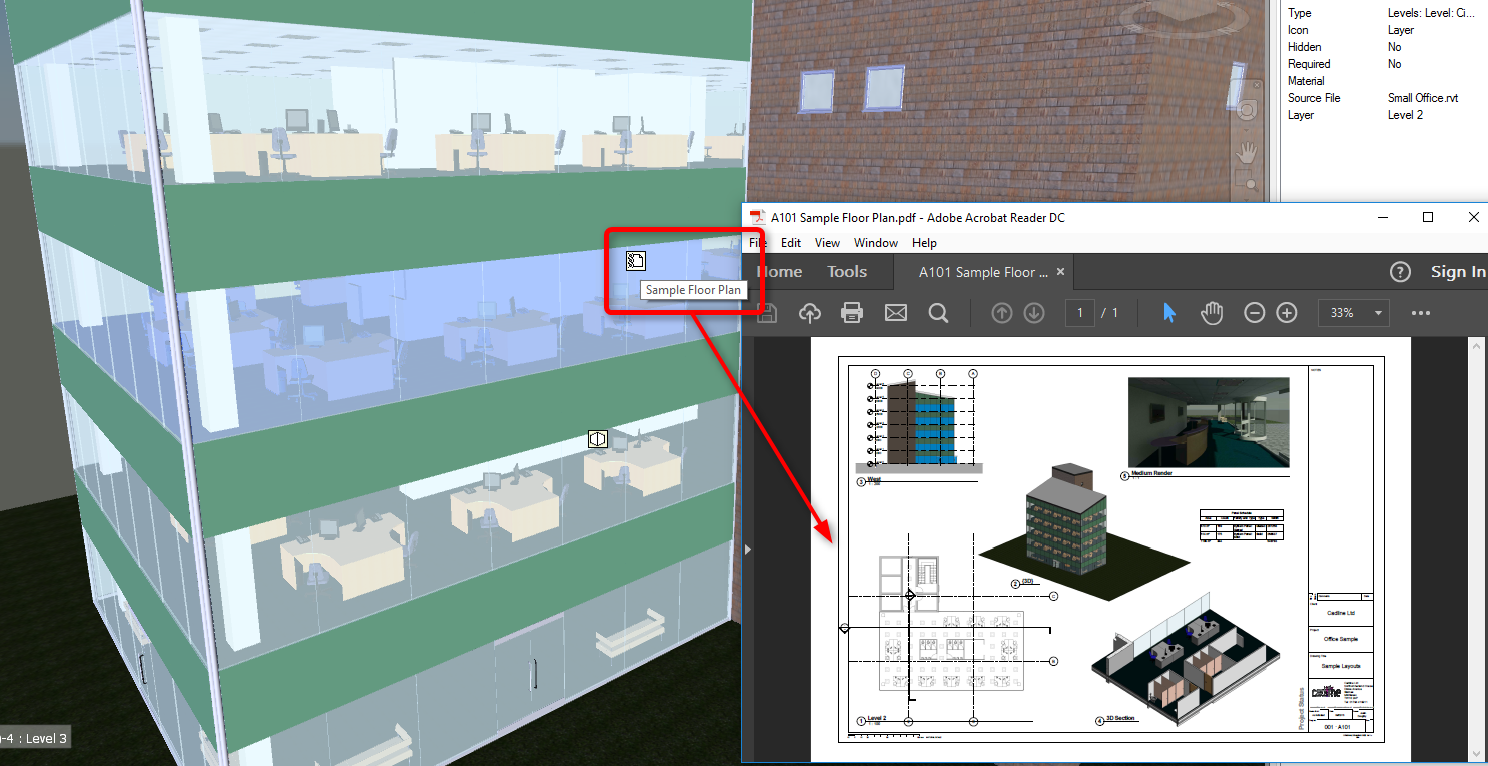1488x766 pixels.
Task: Switch to the Acrobat Tools tab
Action: coord(847,272)
